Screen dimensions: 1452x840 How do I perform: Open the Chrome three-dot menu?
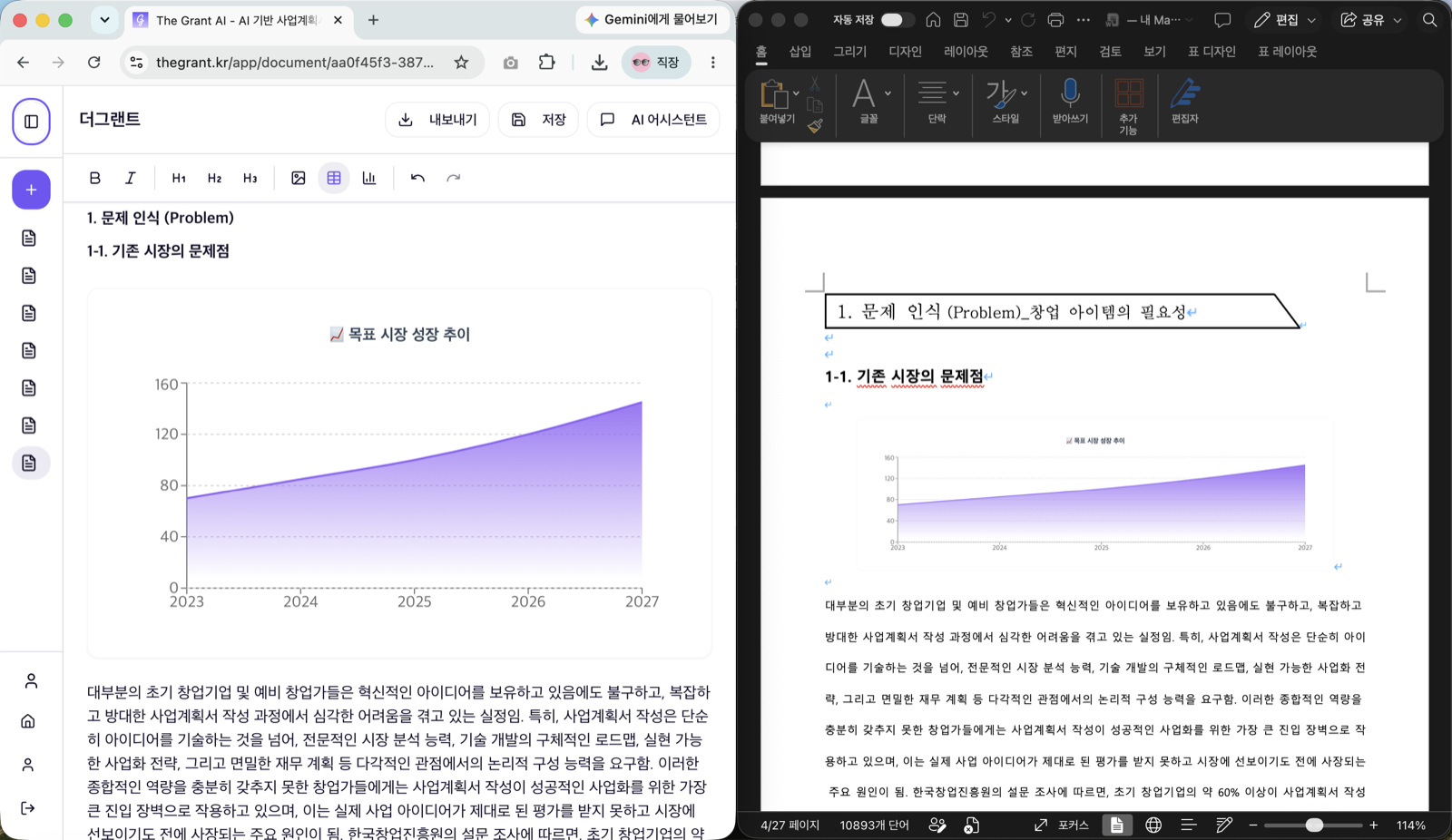(713, 62)
